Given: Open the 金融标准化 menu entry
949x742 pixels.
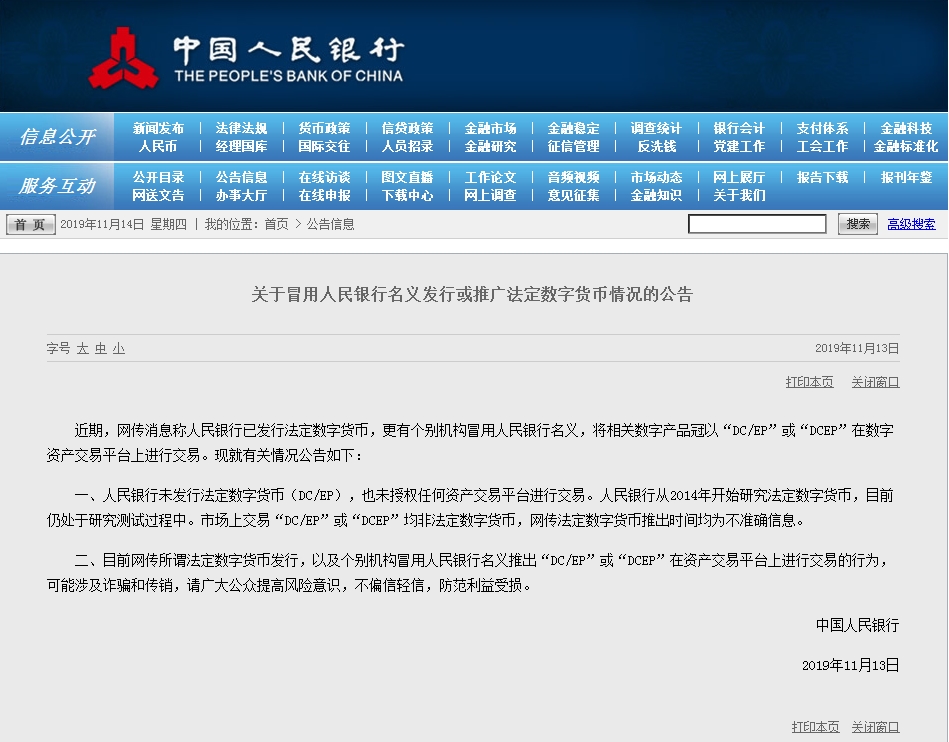Looking at the screenshot, I should (x=905, y=147).
